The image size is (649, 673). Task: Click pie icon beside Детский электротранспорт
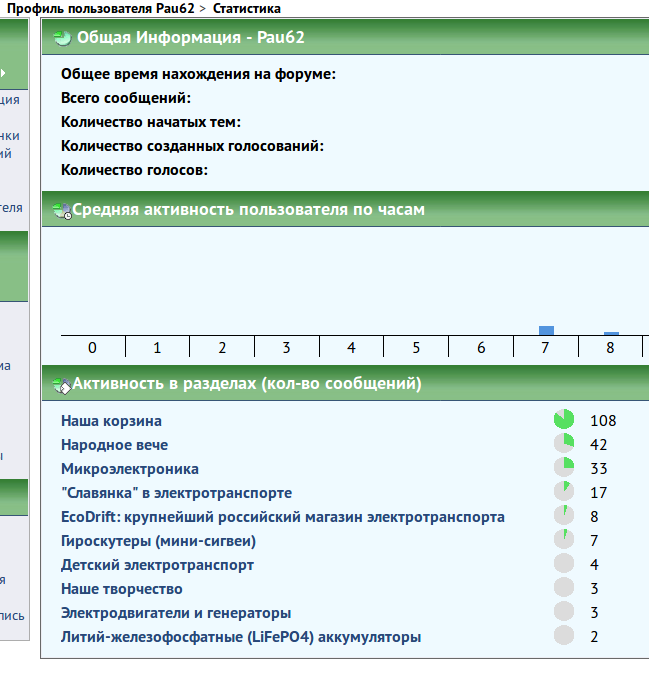point(564,565)
